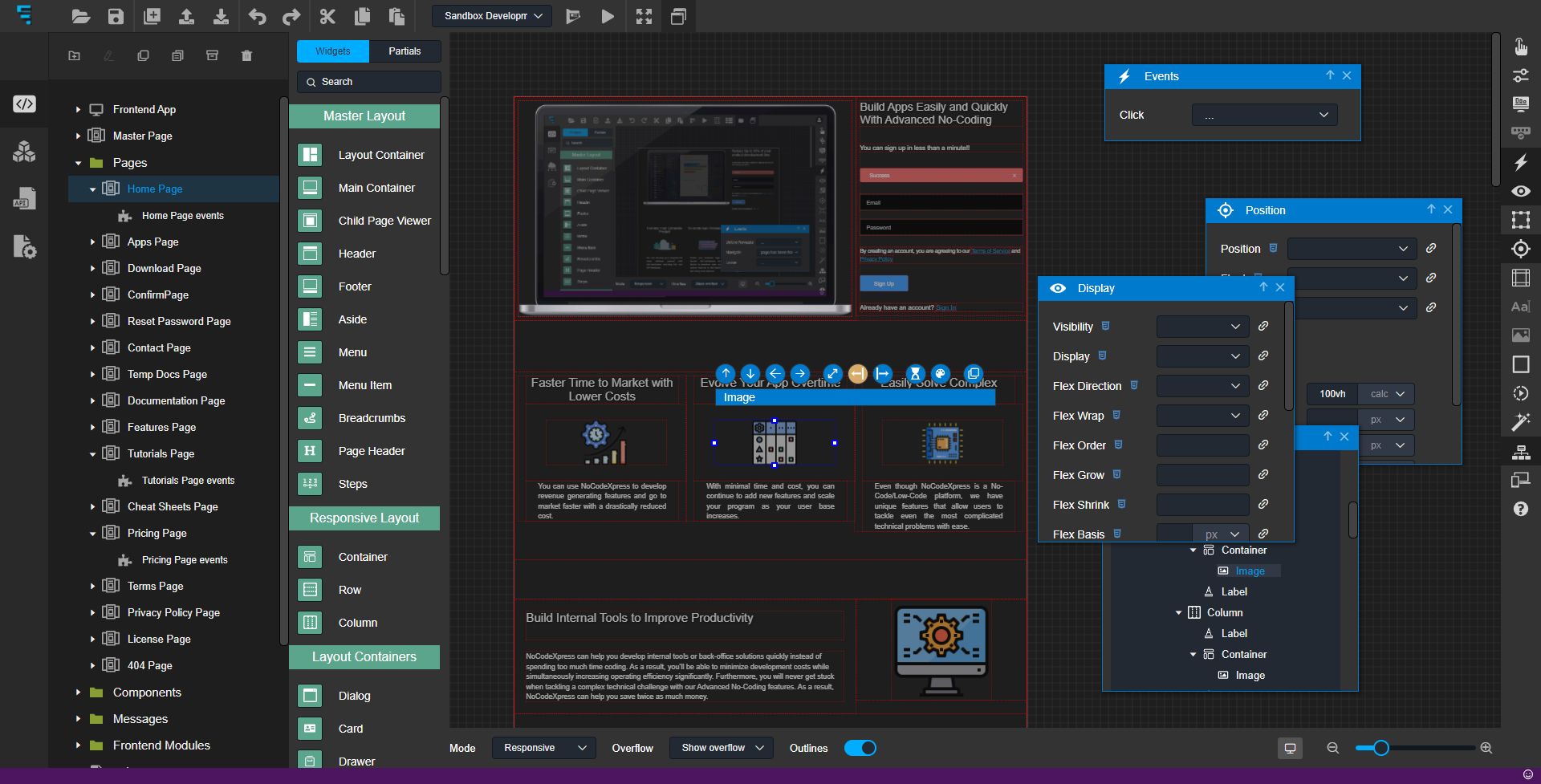1541x784 pixels.
Task: Open the Undo icon in the toolbar
Action: tap(257, 16)
